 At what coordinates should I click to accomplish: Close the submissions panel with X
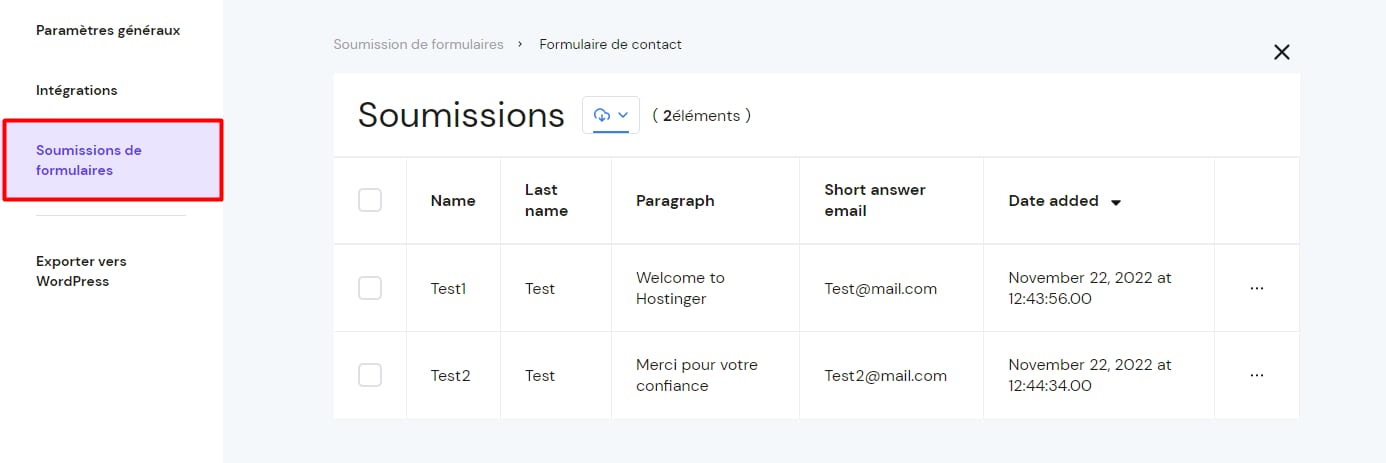(x=1281, y=52)
